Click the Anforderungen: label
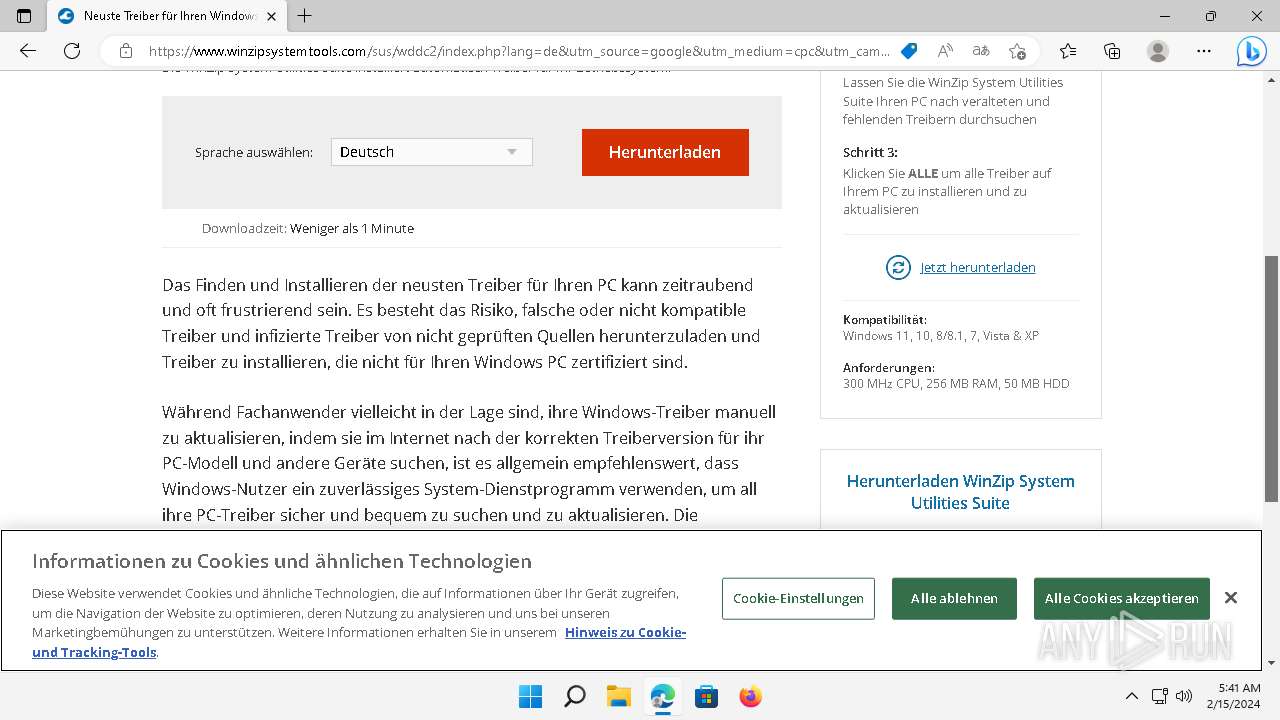 (x=889, y=367)
